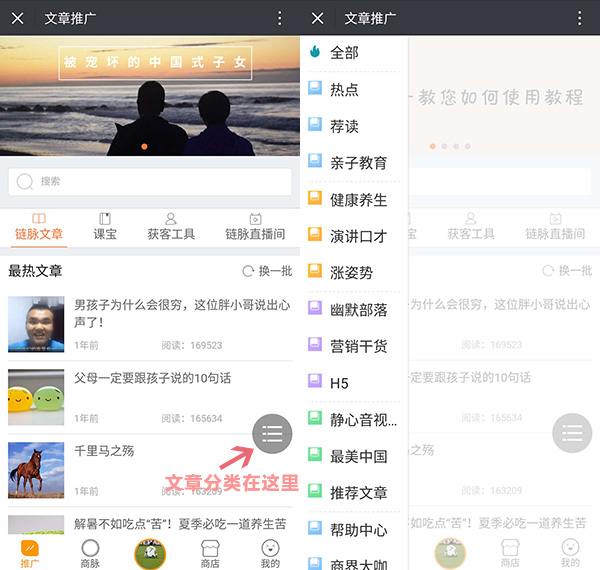Select the 全部 category with flame icon
The height and width of the screenshot is (570, 600).
tap(344, 52)
